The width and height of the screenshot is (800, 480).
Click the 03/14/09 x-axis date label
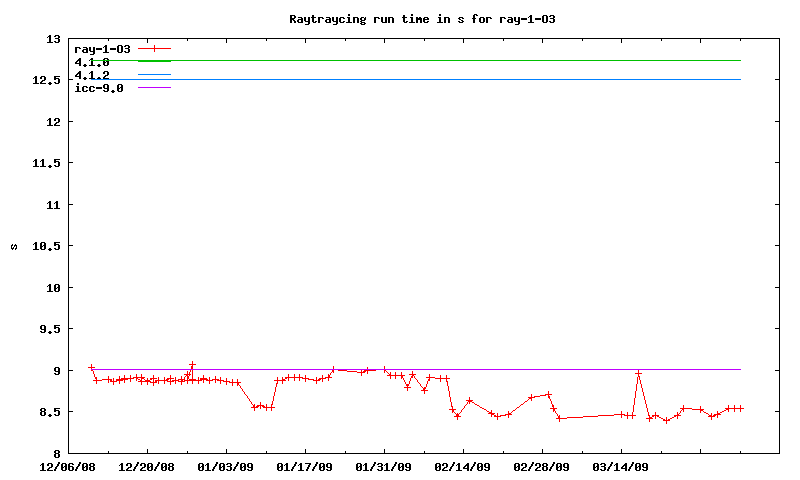pyautogui.click(x=621, y=466)
